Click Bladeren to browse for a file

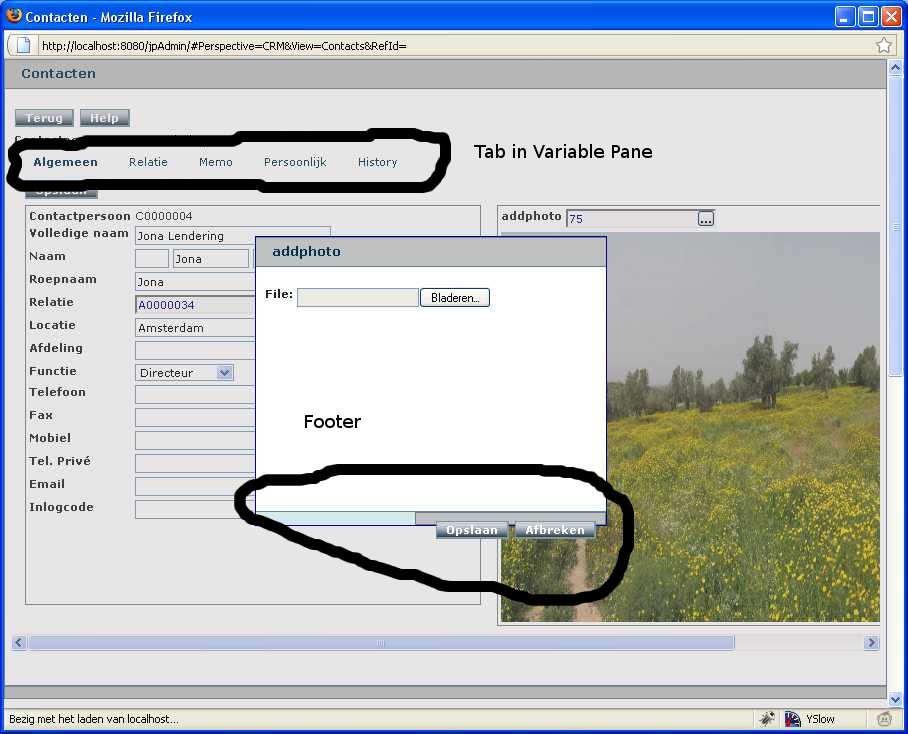[454, 297]
